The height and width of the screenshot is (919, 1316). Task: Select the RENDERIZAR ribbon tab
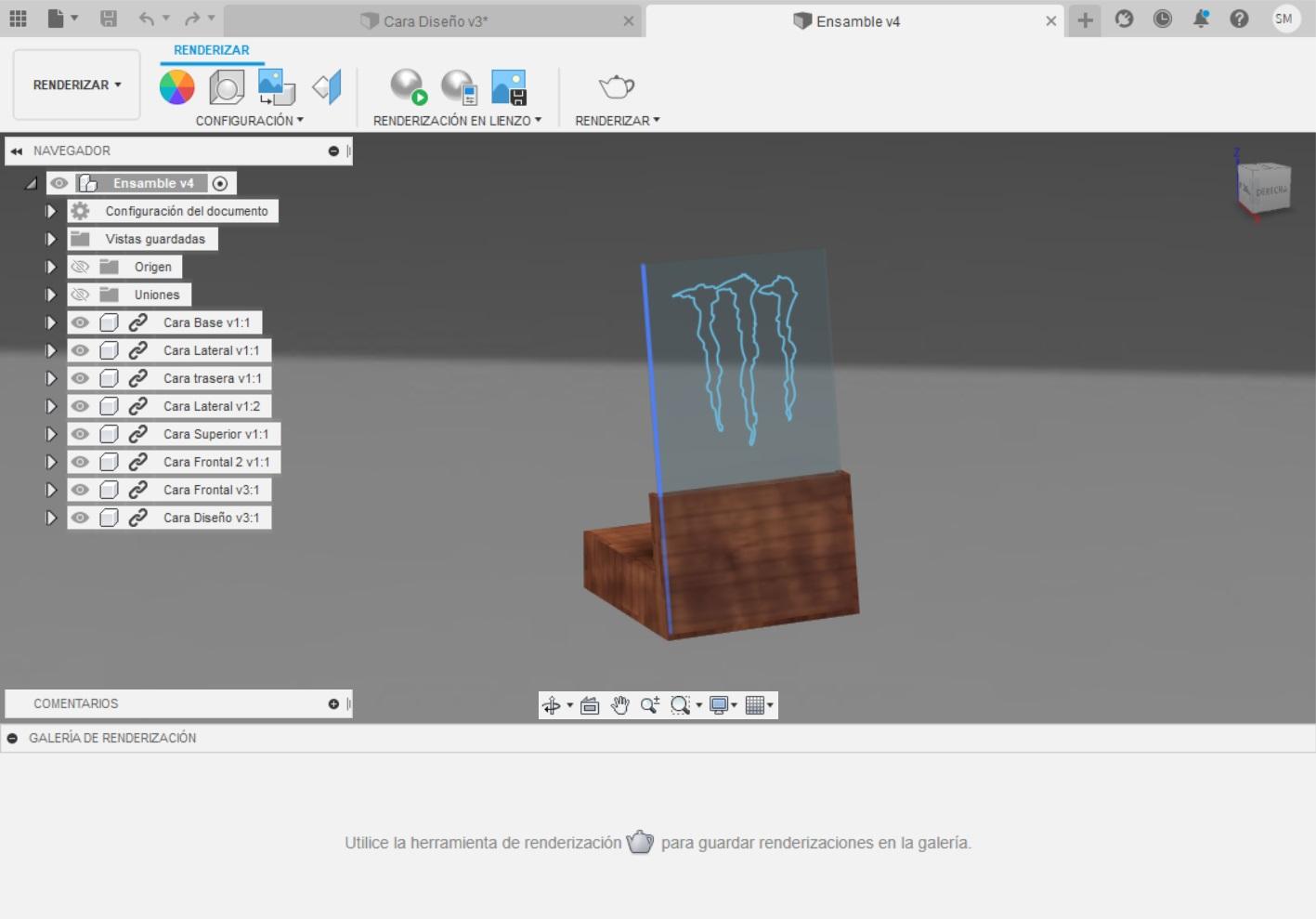pos(211,50)
